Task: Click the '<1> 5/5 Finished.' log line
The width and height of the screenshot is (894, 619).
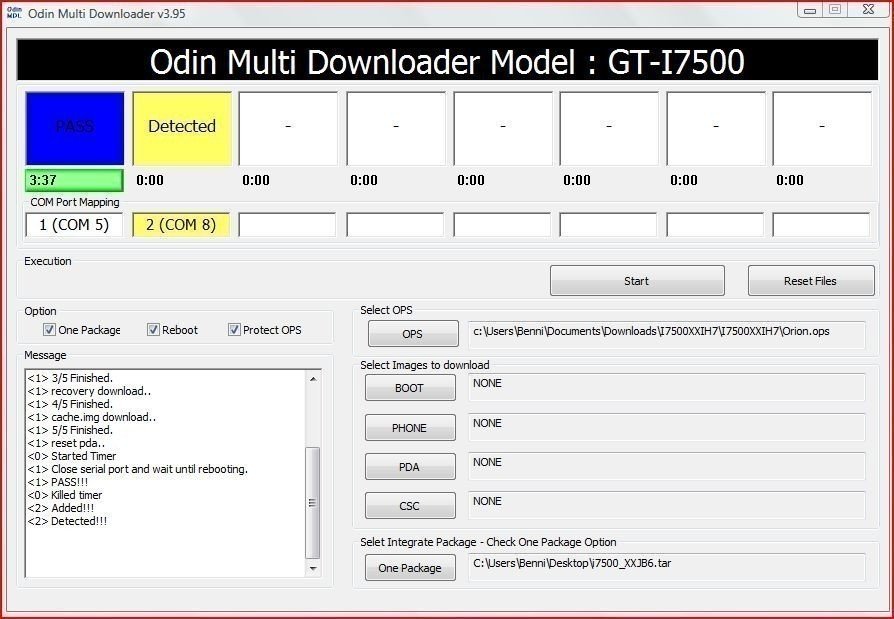Action: click(70, 430)
